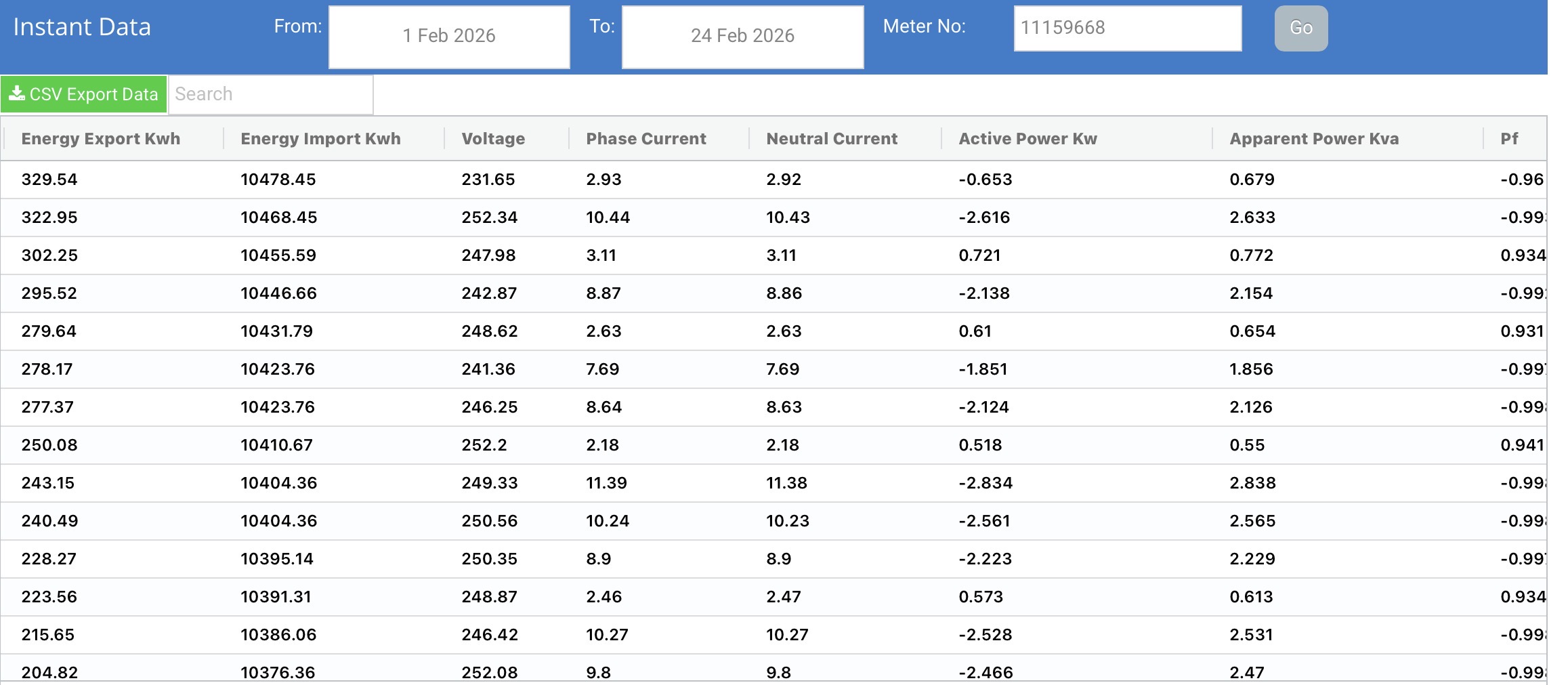This screenshot has height=685, width=1568.
Task: Sort by Energy Import Kwh column header
Action: 320,139
